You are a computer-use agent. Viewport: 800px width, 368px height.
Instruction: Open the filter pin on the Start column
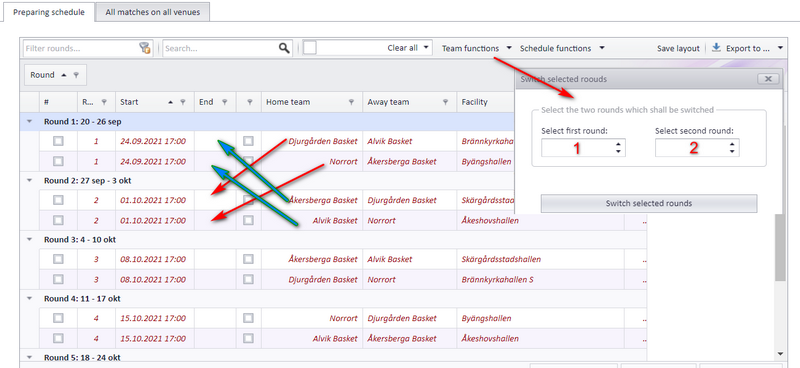click(x=183, y=102)
